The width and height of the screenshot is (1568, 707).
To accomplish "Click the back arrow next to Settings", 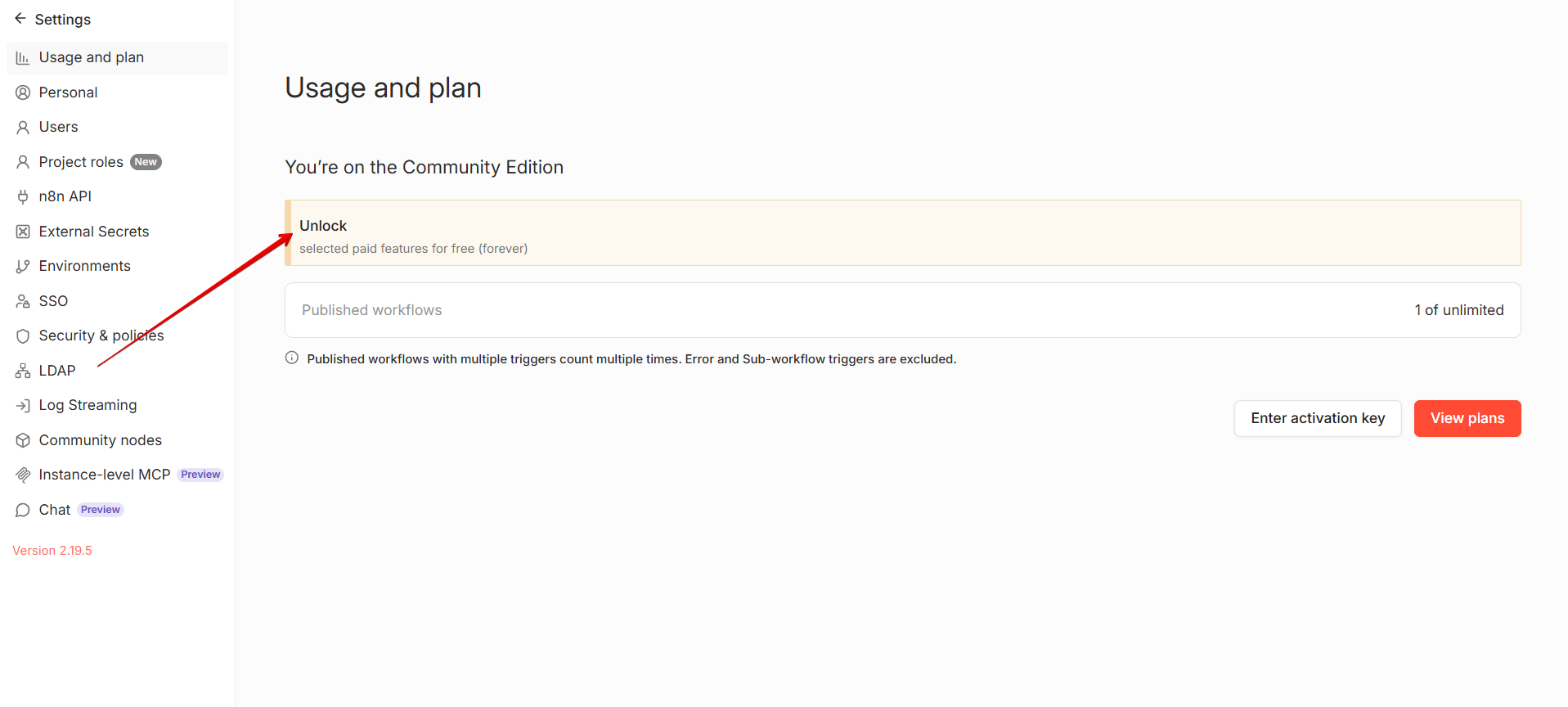I will coord(20,19).
